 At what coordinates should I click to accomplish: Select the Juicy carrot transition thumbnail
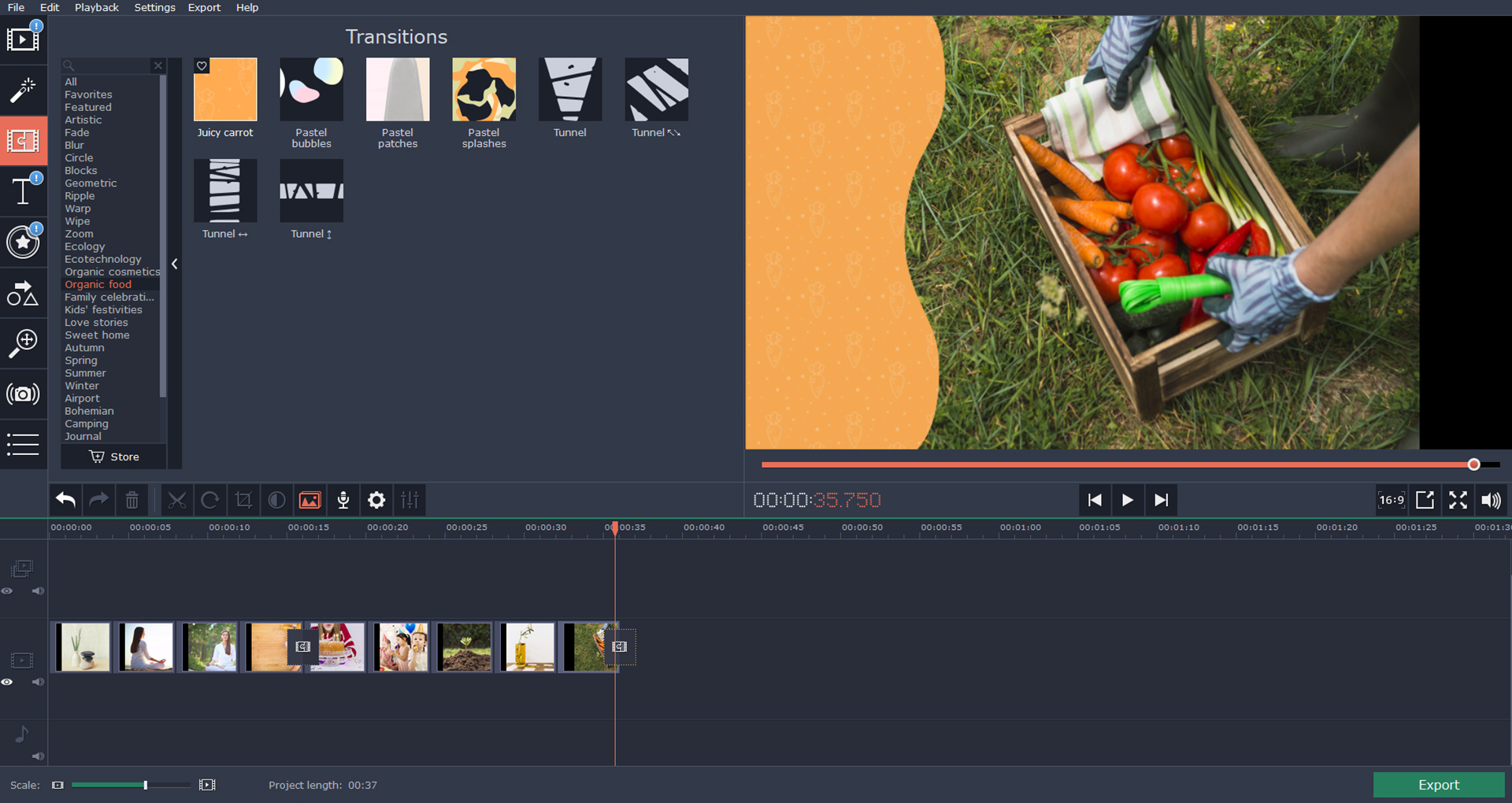point(225,89)
